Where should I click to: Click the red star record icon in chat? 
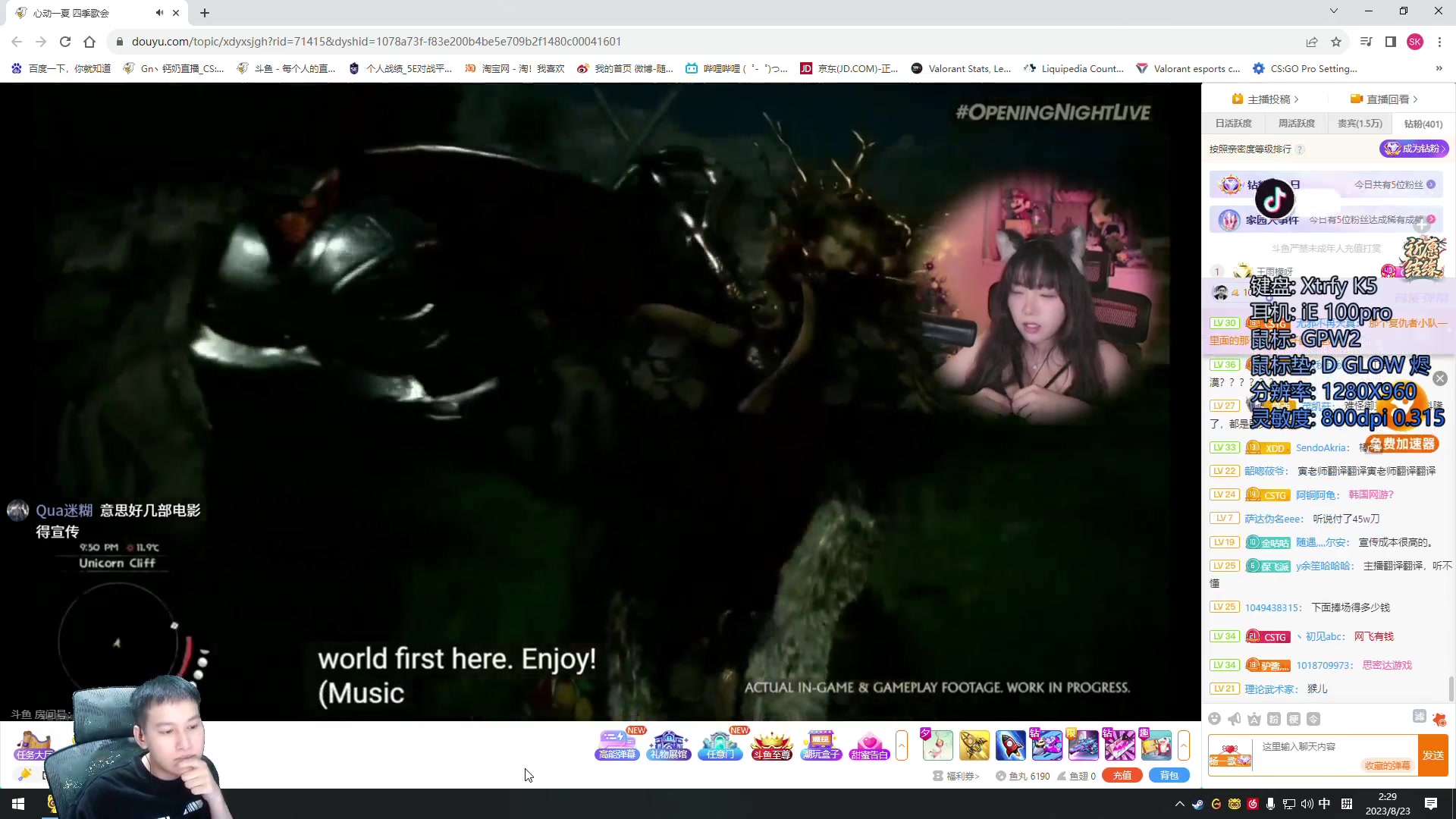1439,719
